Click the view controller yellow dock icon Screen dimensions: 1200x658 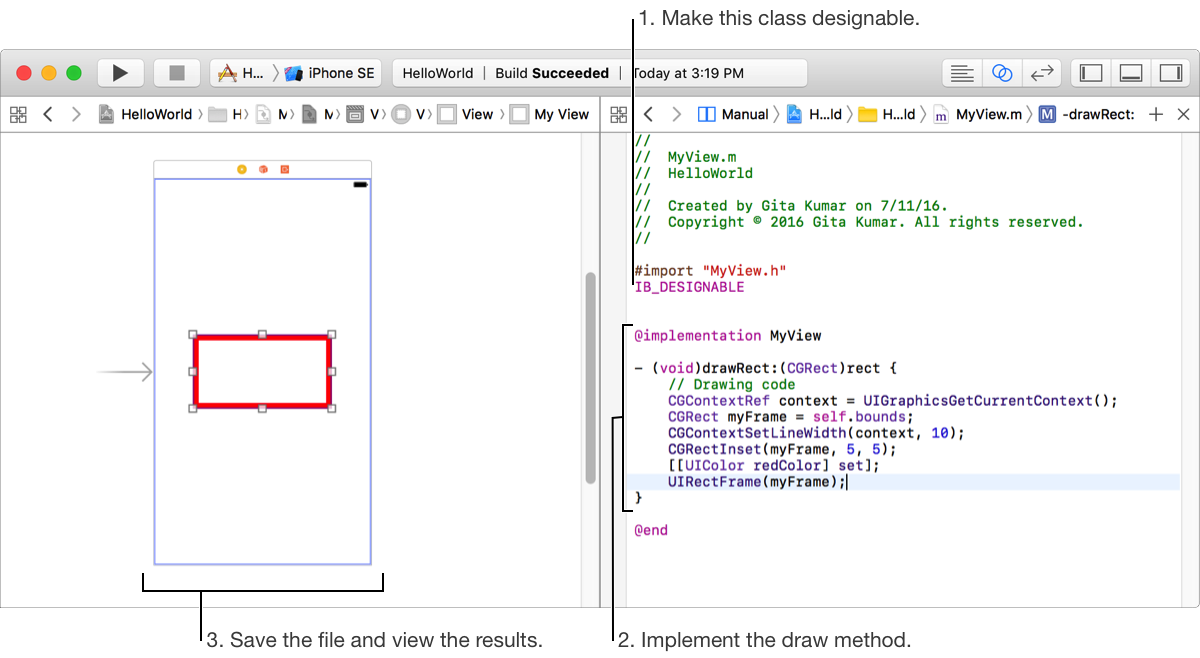tap(241, 169)
